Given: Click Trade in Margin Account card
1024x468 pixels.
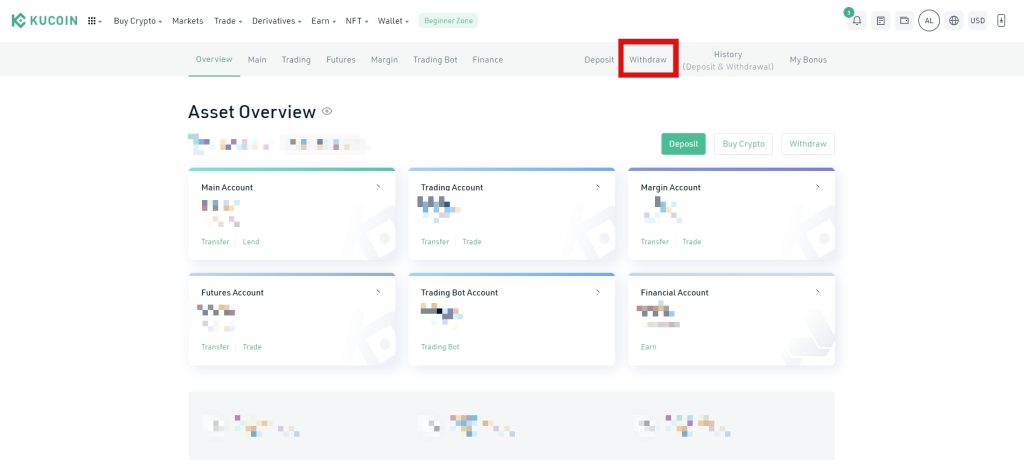Looking at the screenshot, I should [692, 242].
